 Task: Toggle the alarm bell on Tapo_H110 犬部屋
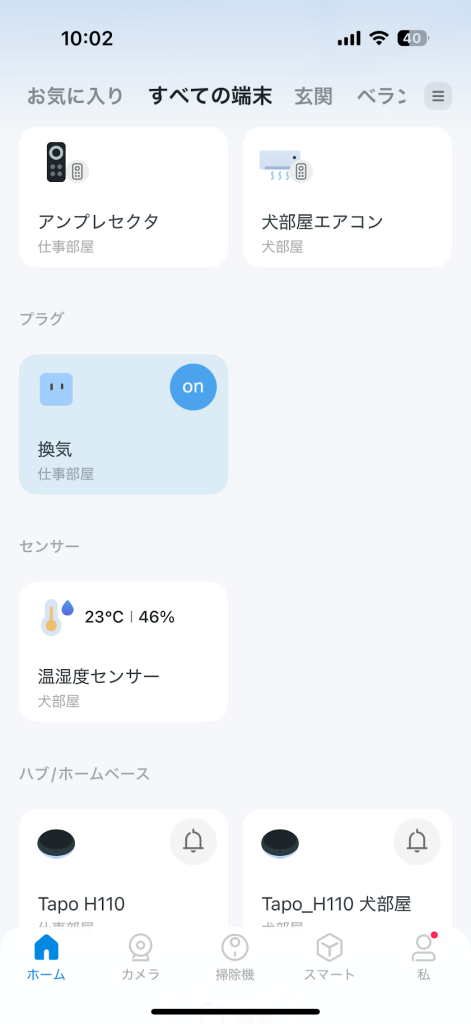(417, 842)
